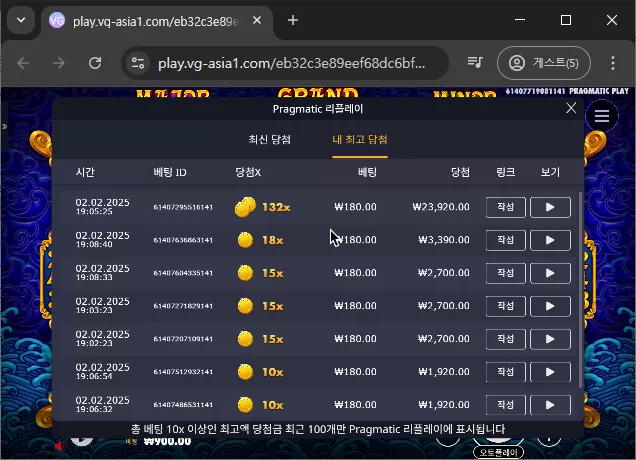Play replay of the 19:06:54 win
This screenshot has height=460, width=636.
coord(550,372)
